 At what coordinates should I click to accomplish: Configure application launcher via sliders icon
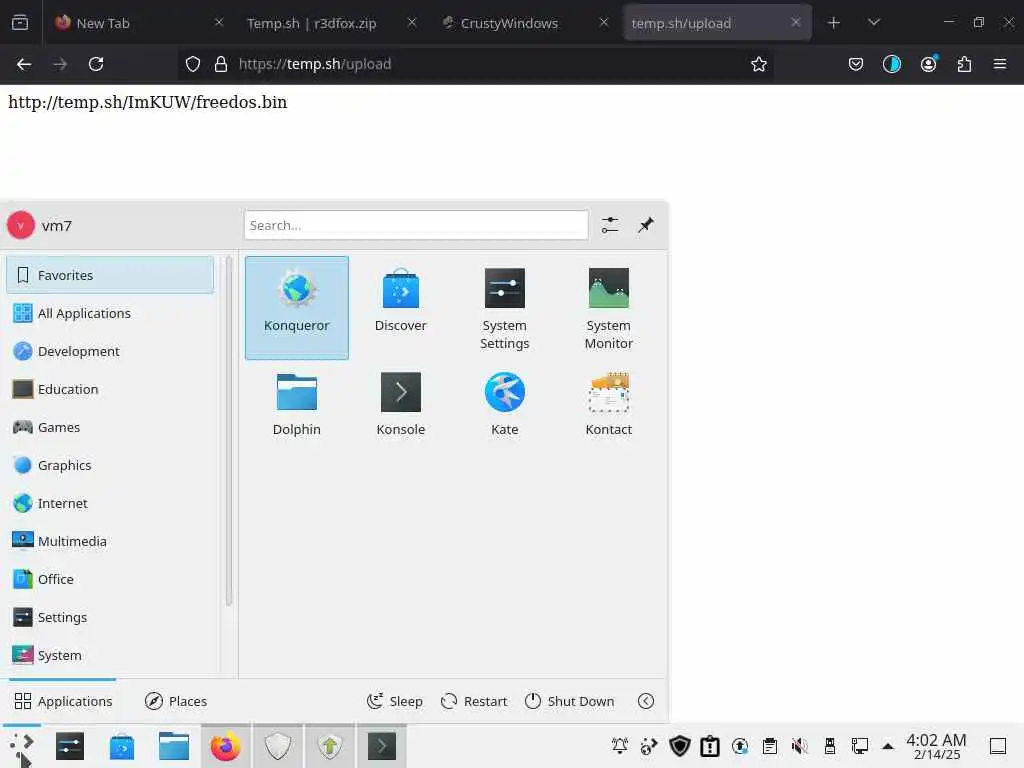point(610,225)
